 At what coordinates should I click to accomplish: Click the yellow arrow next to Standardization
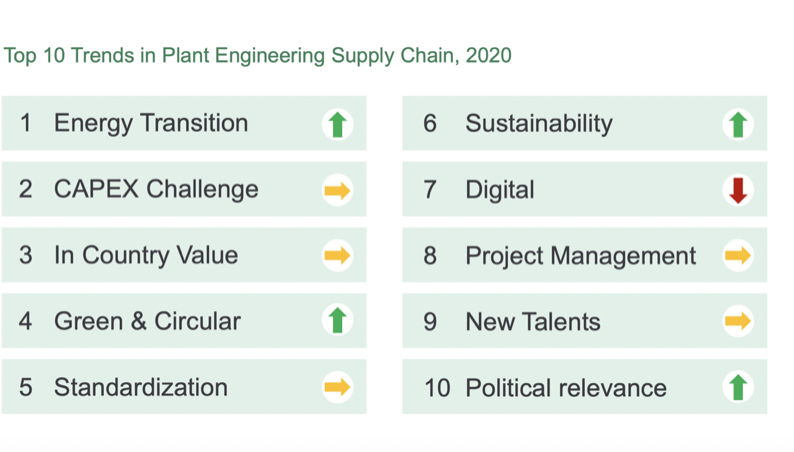tap(338, 387)
